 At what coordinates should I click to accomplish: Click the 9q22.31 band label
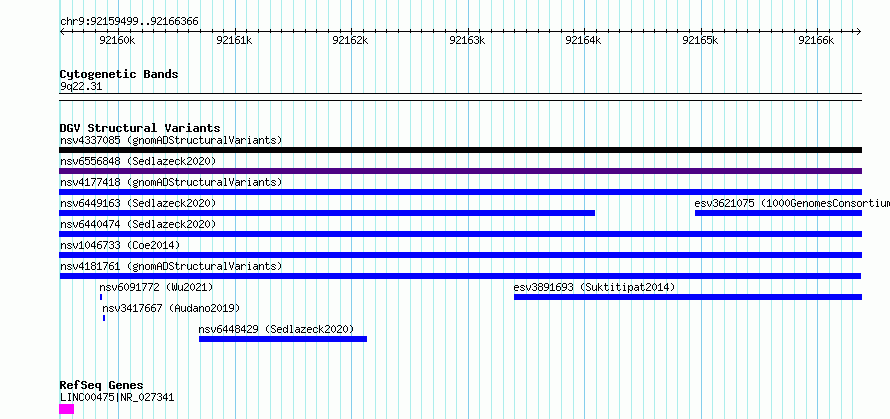[x=81, y=87]
